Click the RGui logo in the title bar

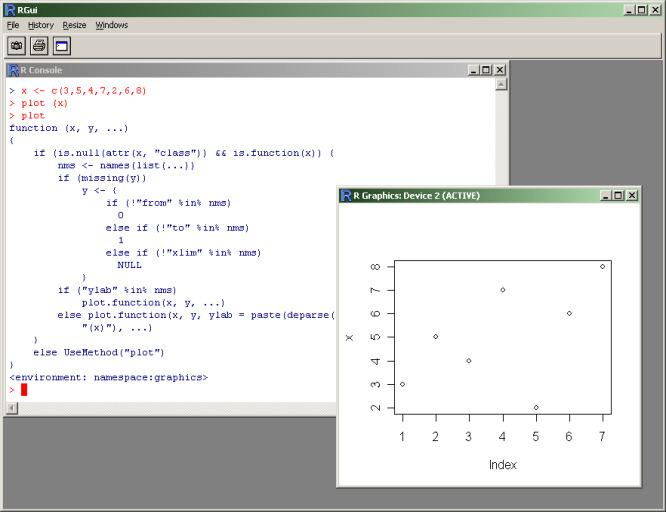coord(10,10)
